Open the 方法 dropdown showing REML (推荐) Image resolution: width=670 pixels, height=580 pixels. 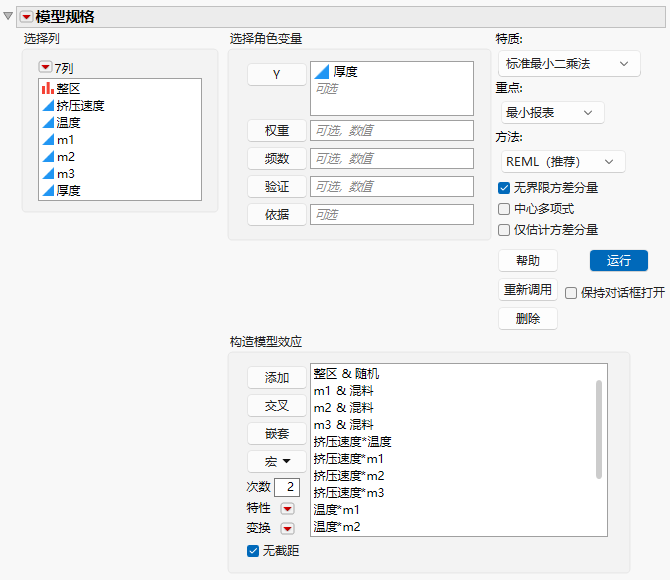563,162
